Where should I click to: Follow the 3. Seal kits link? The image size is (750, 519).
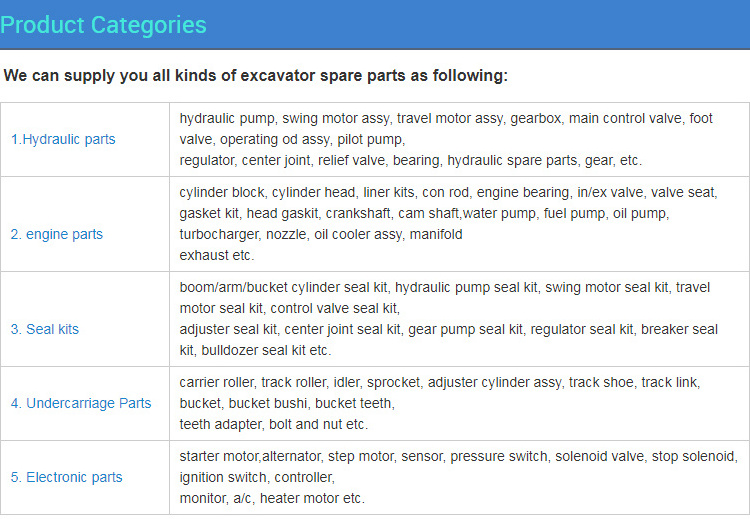click(x=45, y=329)
